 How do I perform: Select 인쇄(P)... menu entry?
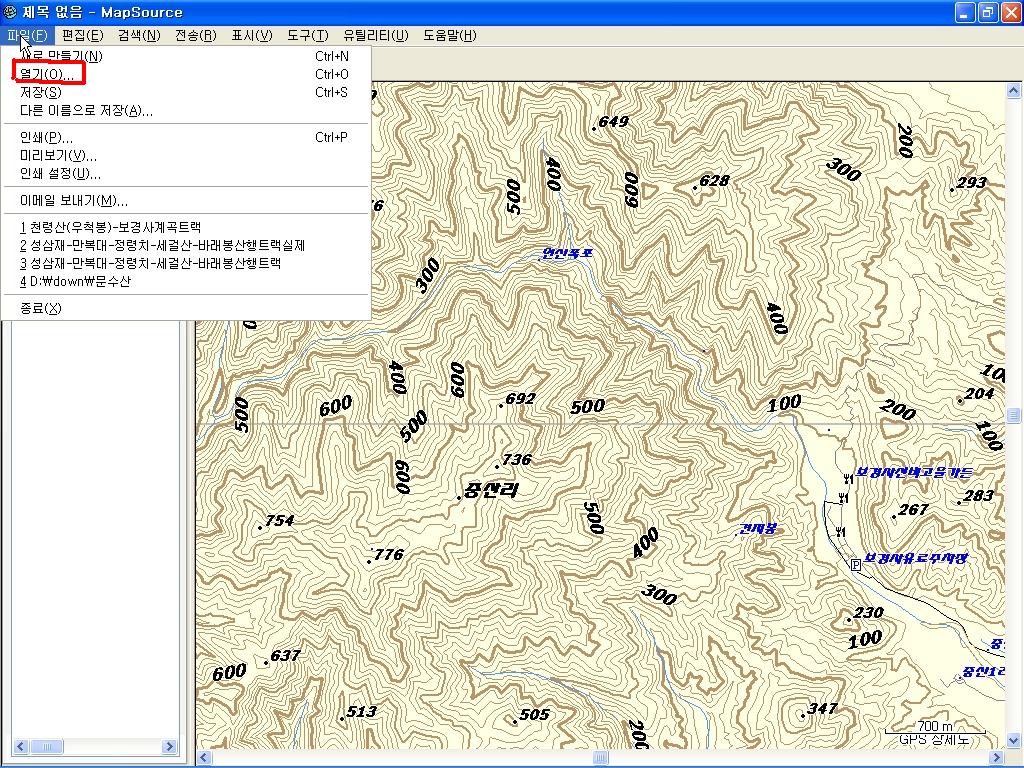tap(186, 138)
